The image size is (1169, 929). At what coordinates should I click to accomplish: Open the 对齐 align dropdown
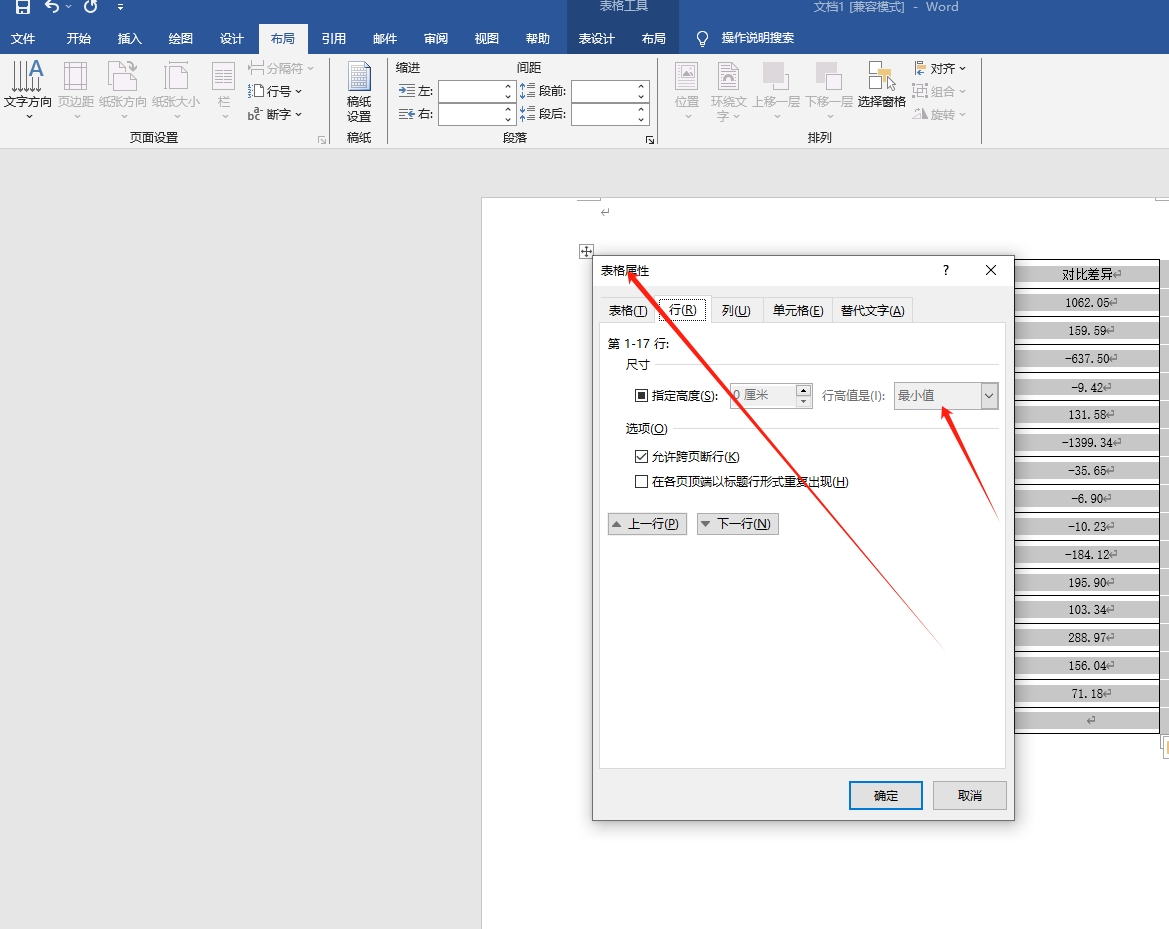[939, 68]
